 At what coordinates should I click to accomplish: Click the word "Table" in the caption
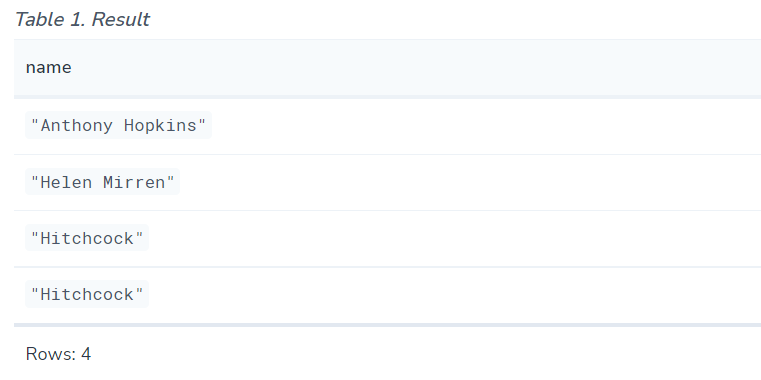[40, 19]
